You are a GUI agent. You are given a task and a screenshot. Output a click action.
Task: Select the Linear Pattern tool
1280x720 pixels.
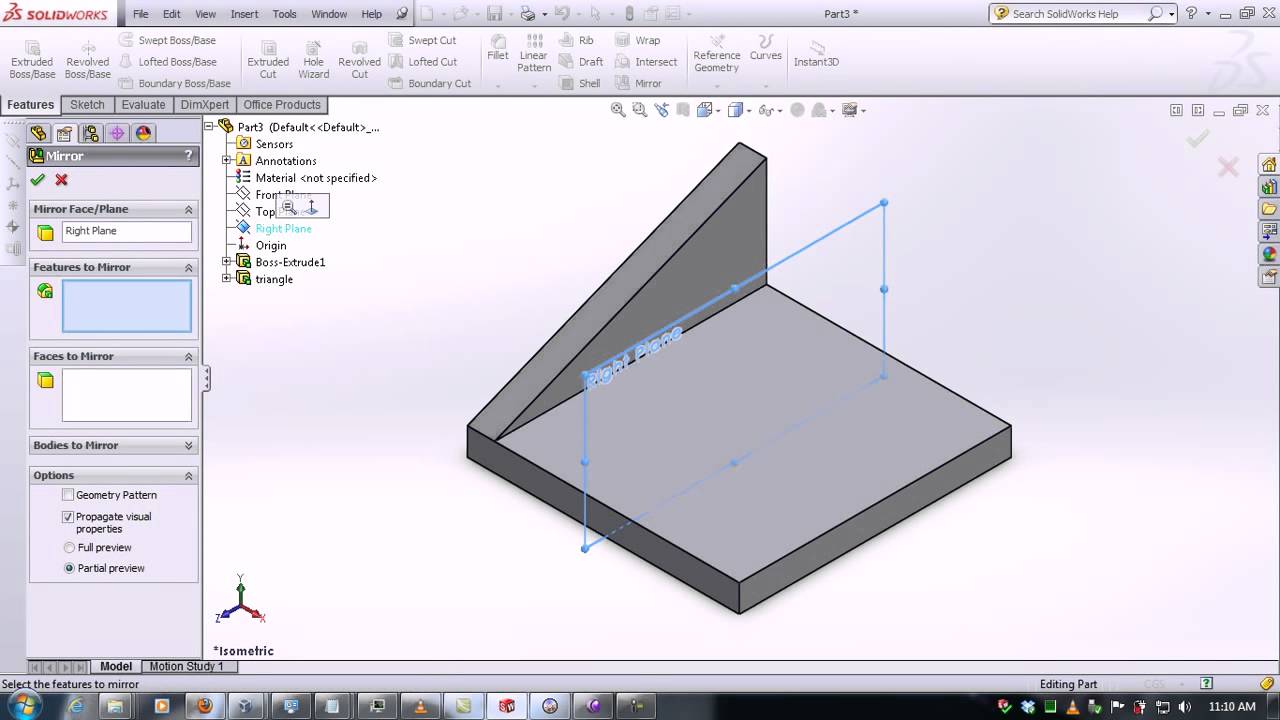point(534,54)
